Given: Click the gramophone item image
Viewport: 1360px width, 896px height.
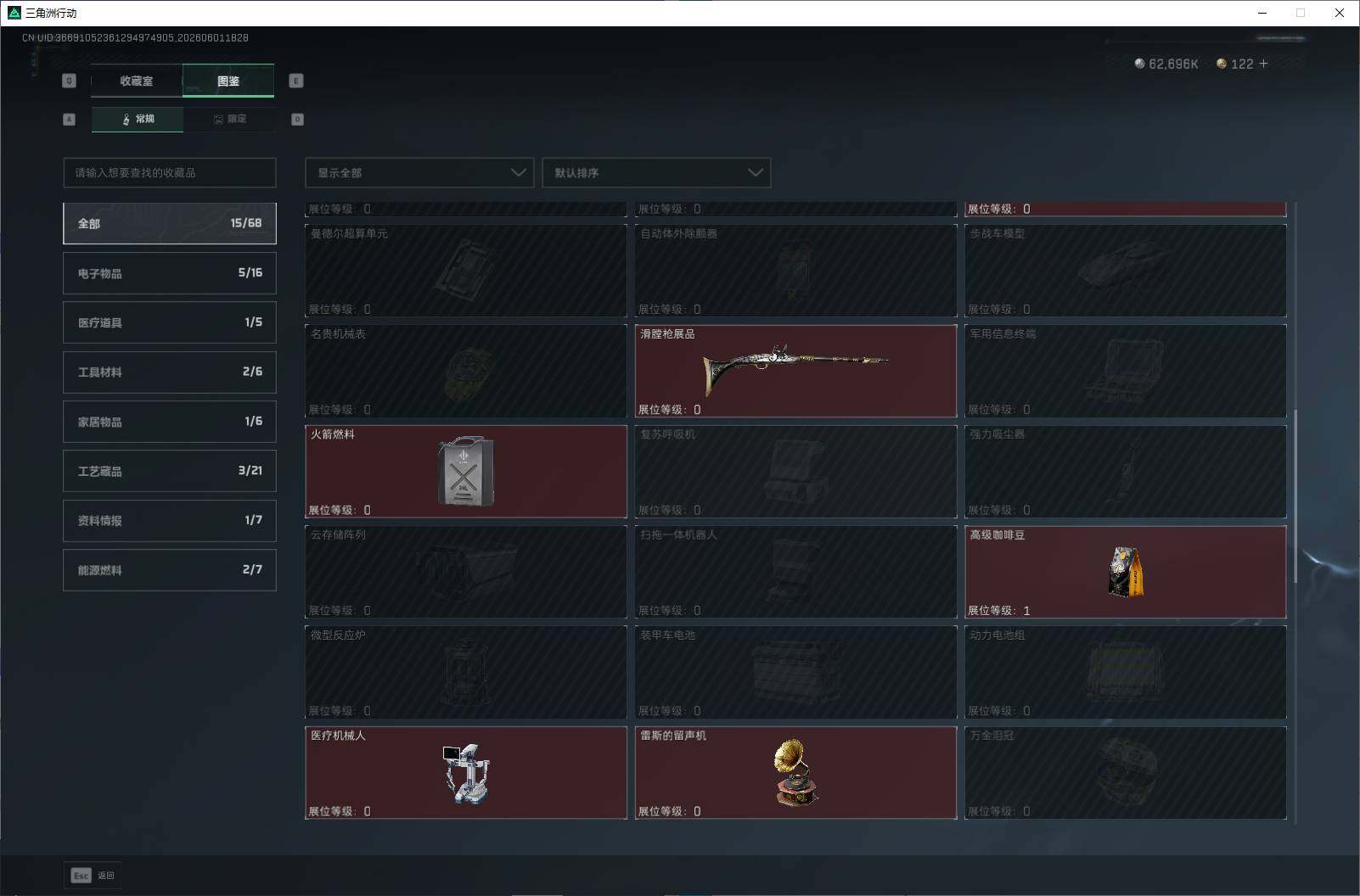Looking at the screenshot, I should pyautogui.click(x=795, y=772).
